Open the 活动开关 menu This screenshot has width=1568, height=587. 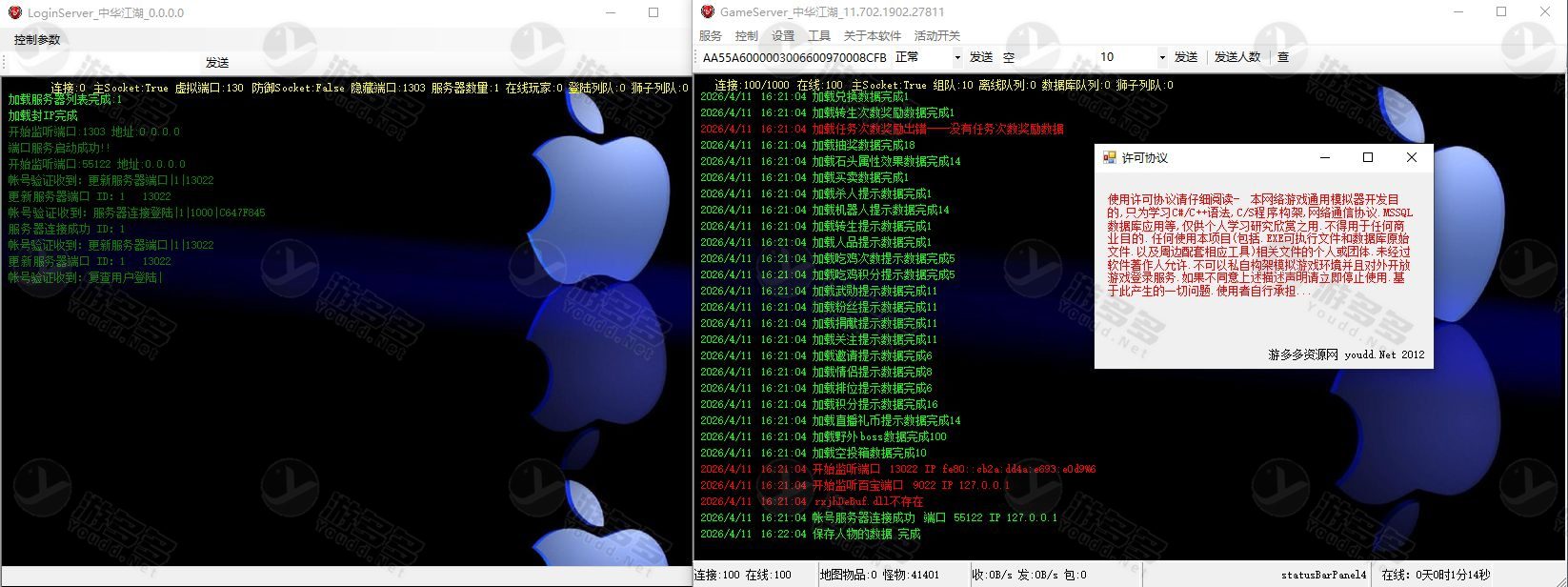[936, 36]
